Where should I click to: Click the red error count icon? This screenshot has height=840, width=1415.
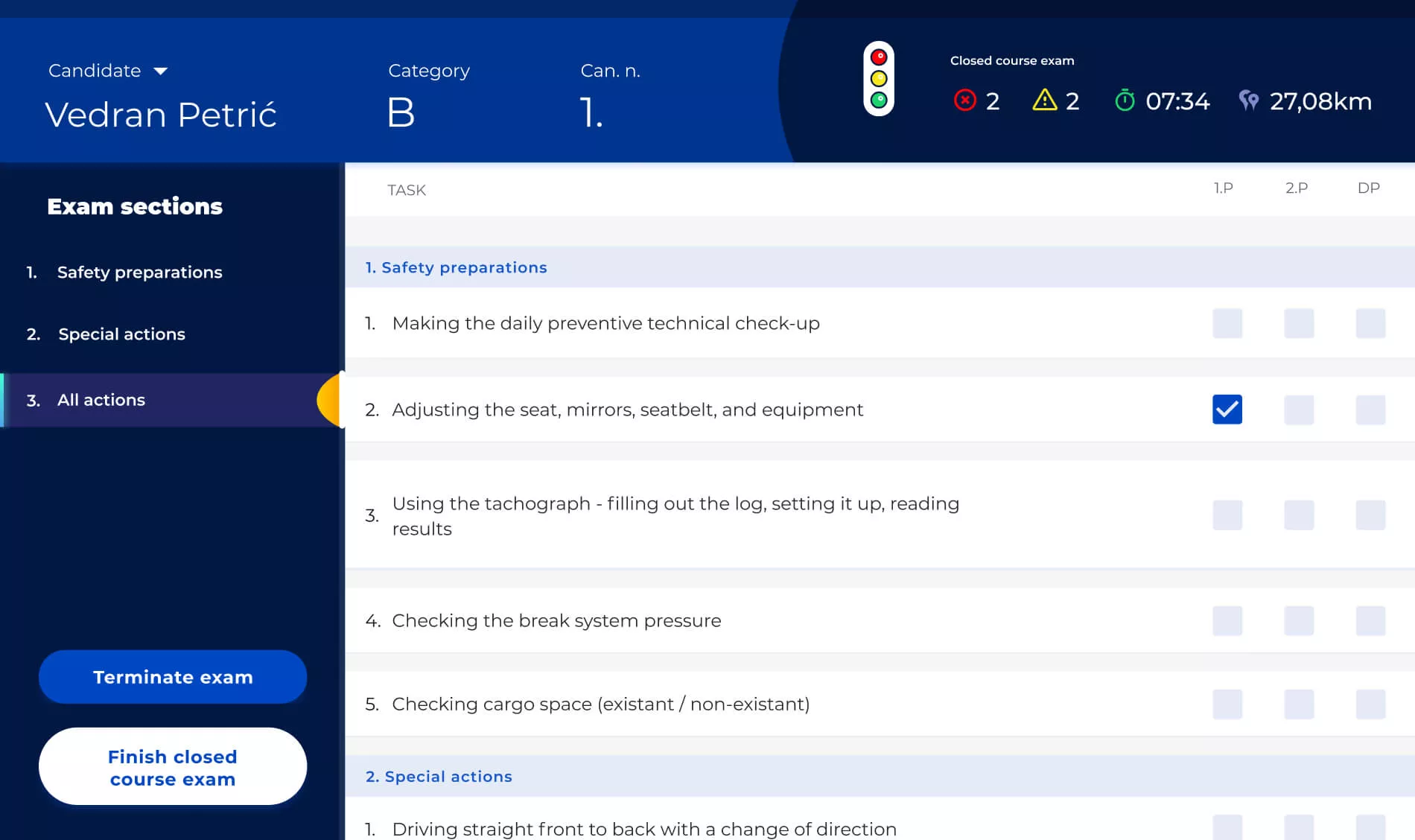964,100
